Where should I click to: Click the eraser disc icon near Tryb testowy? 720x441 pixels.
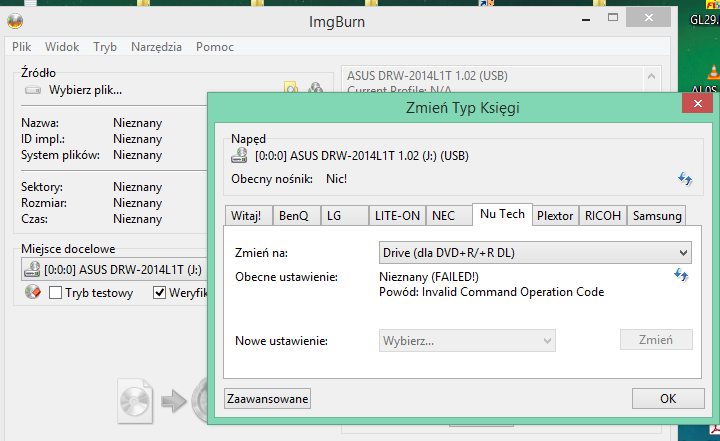point(33,292)
